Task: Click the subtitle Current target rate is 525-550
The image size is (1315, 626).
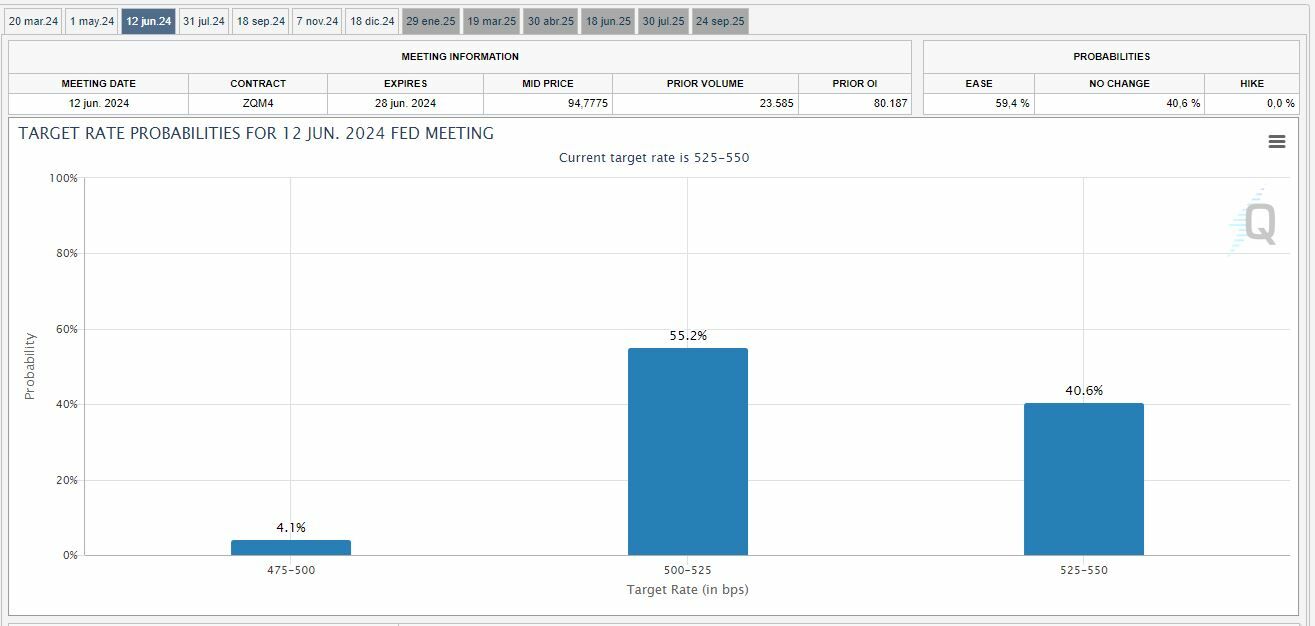Action: (x=654, y=158)
